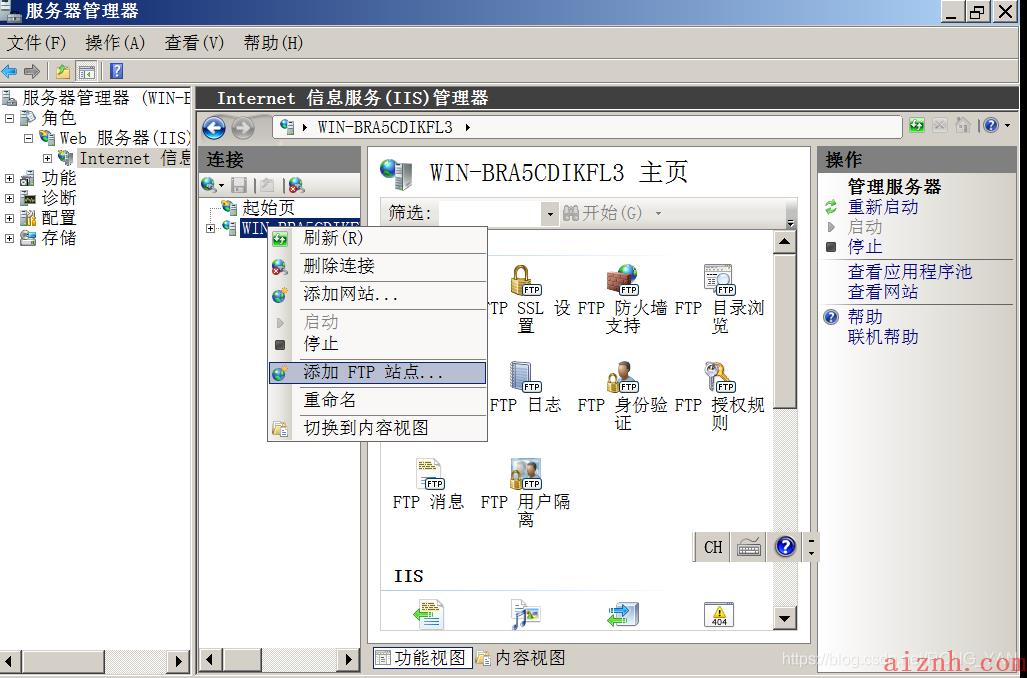Image resolution: width=1027 pixels, height=678 pixels.
Task: Click 联机帮助 link
Action: click(883, 337)
